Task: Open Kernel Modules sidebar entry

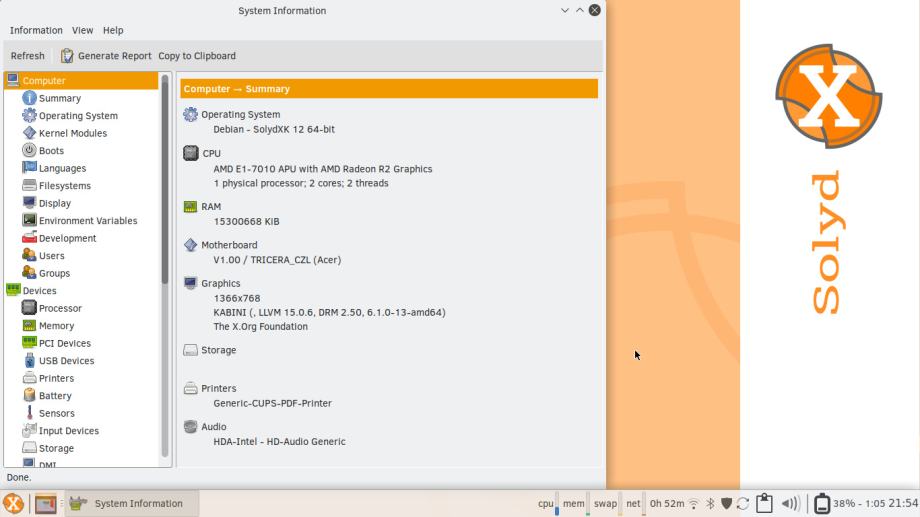Action: click(65, 133)
